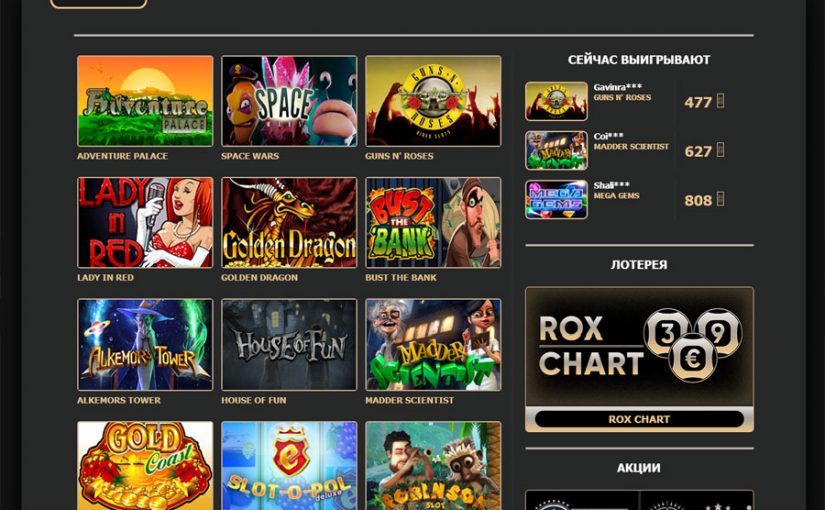Click the small Mega Gems winner icon
Screen dimensions: 825x510
click(x=557, y=199)
